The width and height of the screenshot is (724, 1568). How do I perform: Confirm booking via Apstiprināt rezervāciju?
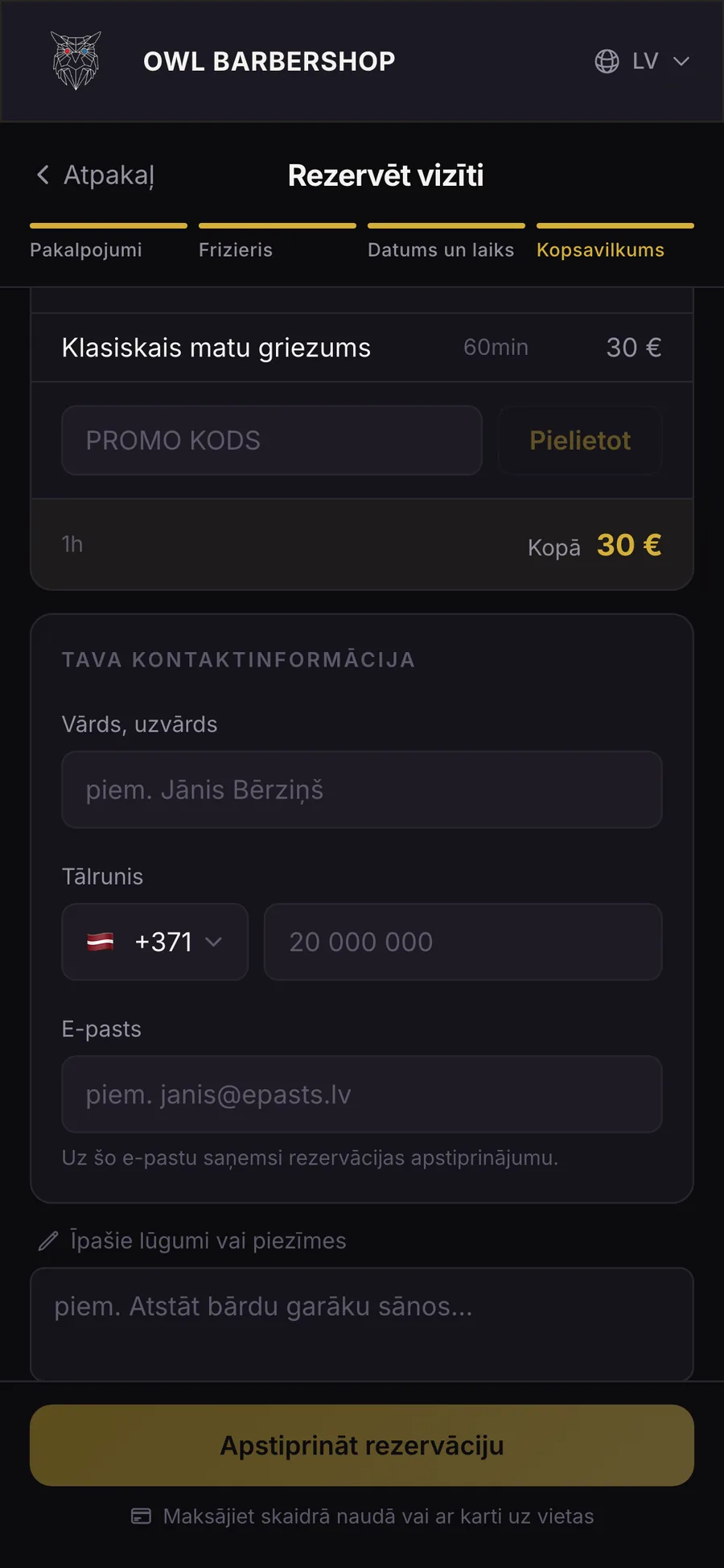pyautogui.click(x=362, y=1446)
